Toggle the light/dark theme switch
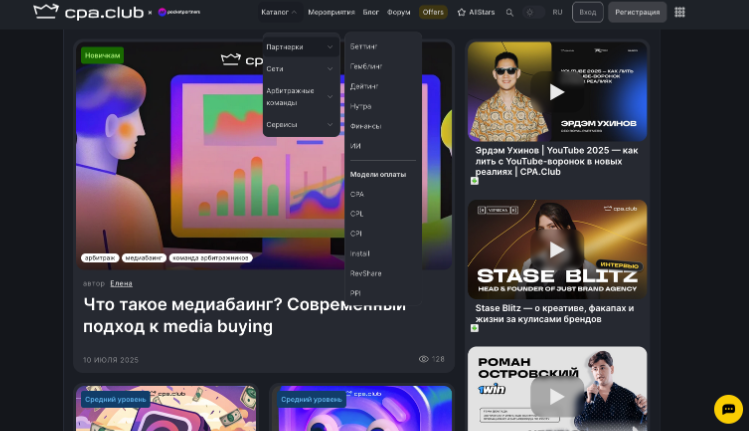Viewport: 749px width, 431px height. click(x=533, y=12)
